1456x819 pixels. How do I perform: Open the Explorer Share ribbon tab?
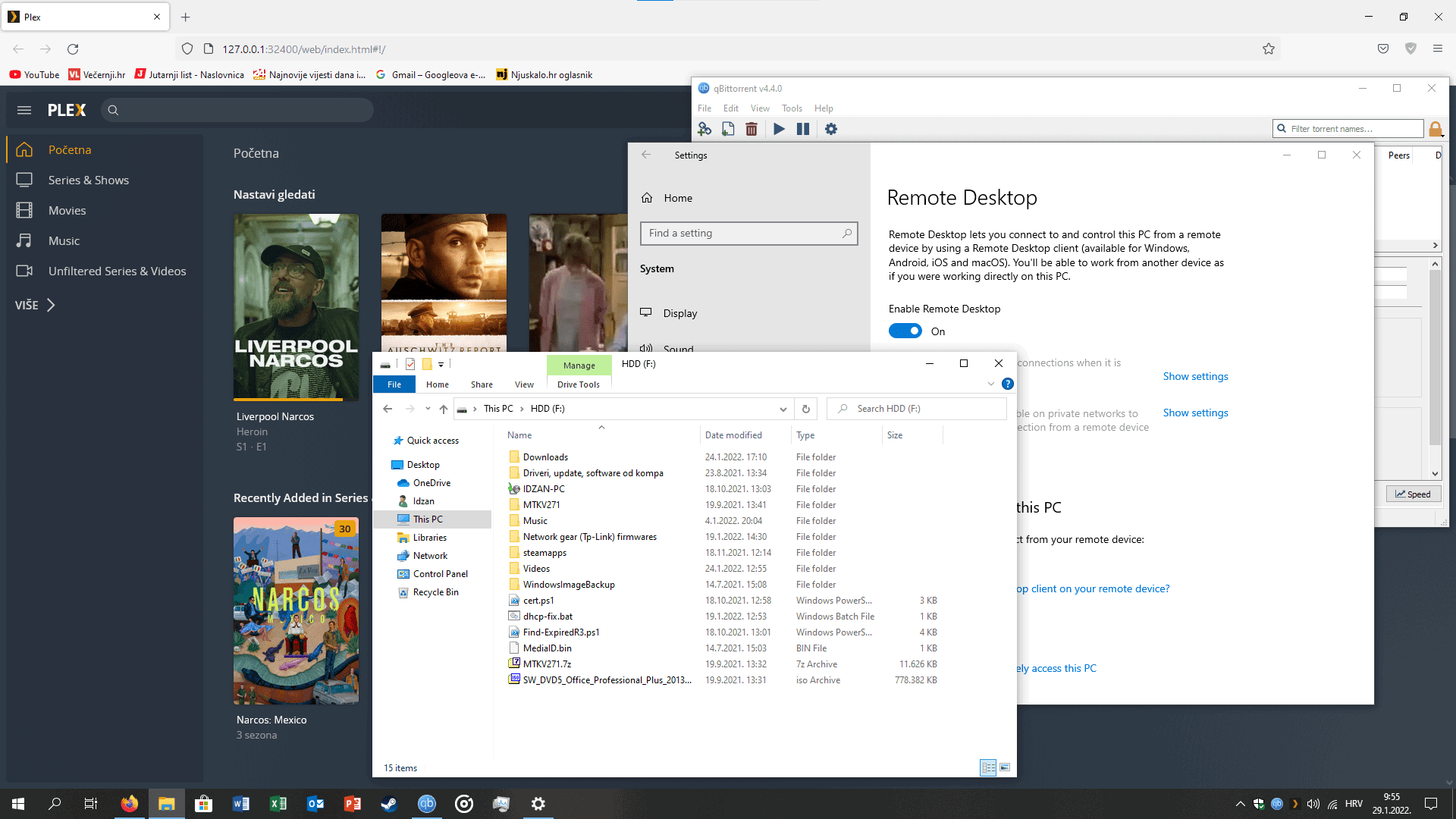tap(482, 384)
